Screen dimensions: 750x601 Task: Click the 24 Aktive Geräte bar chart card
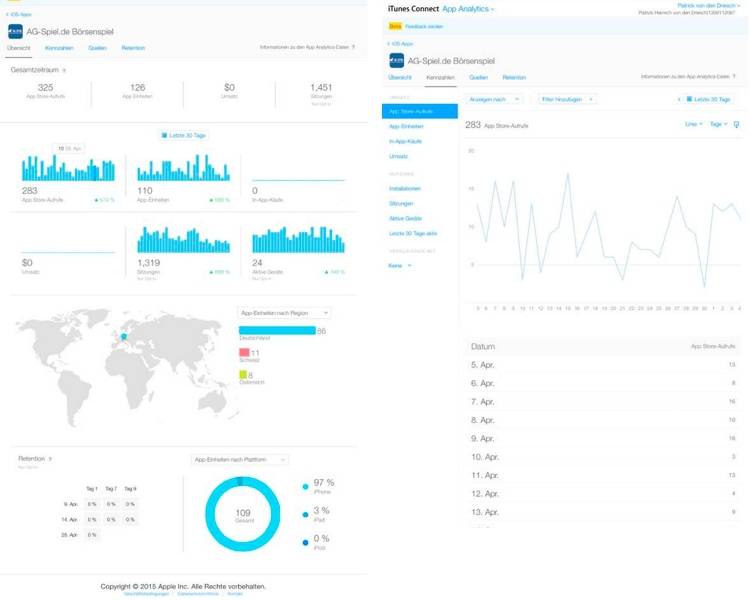point(298,251)
